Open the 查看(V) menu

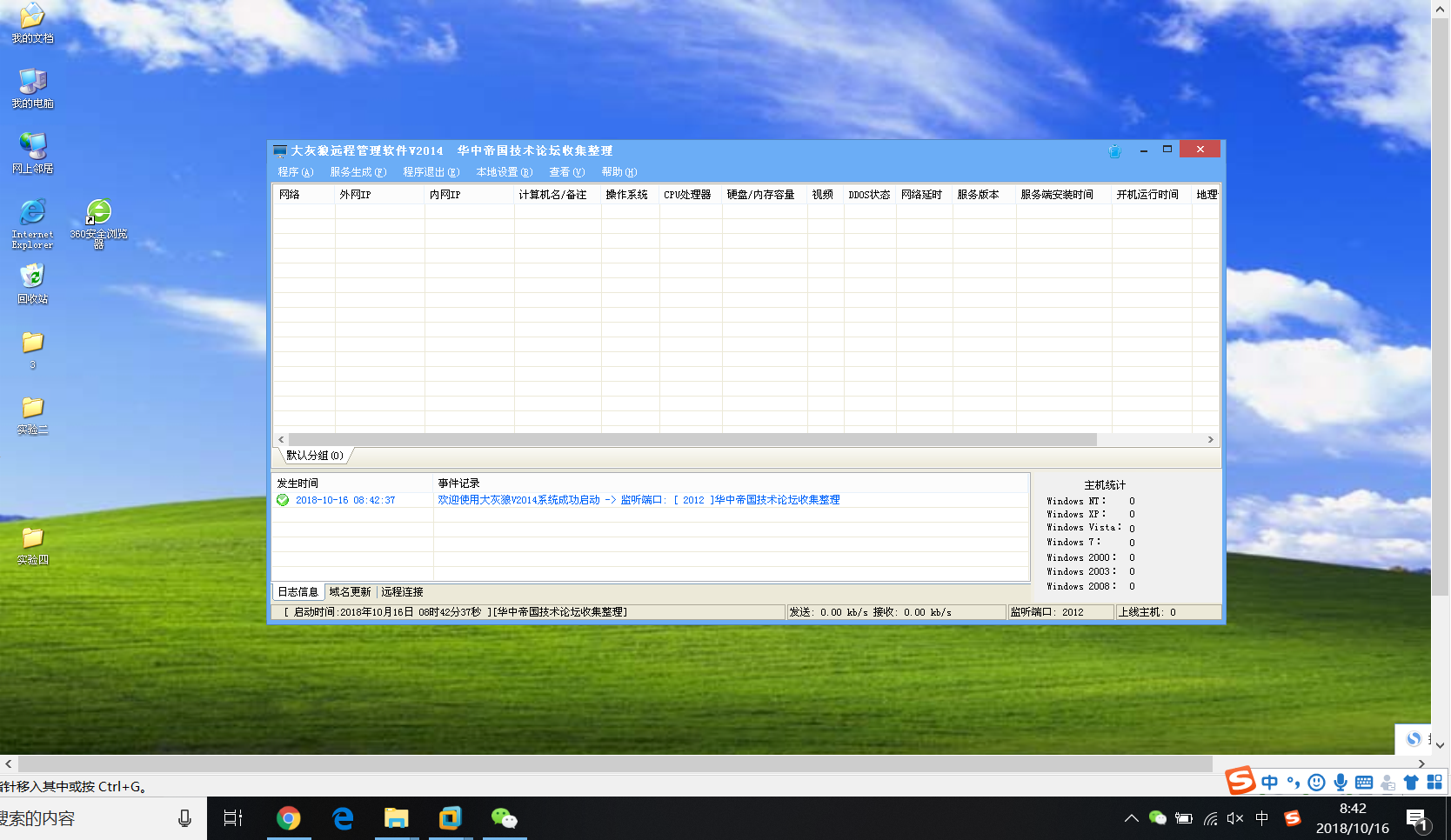tap(566, 172)
